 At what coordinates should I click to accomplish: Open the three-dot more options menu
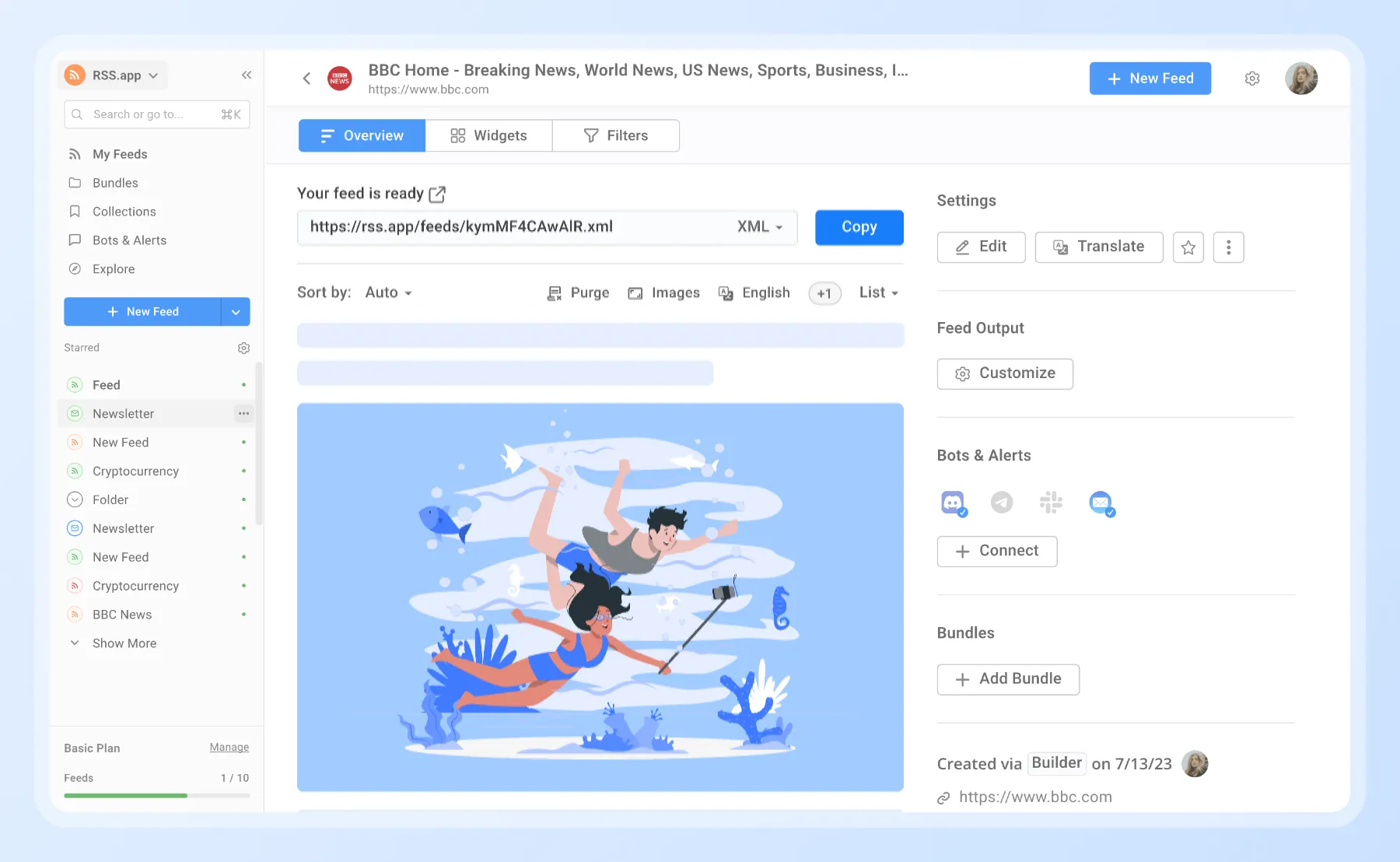coord(1229,247)
